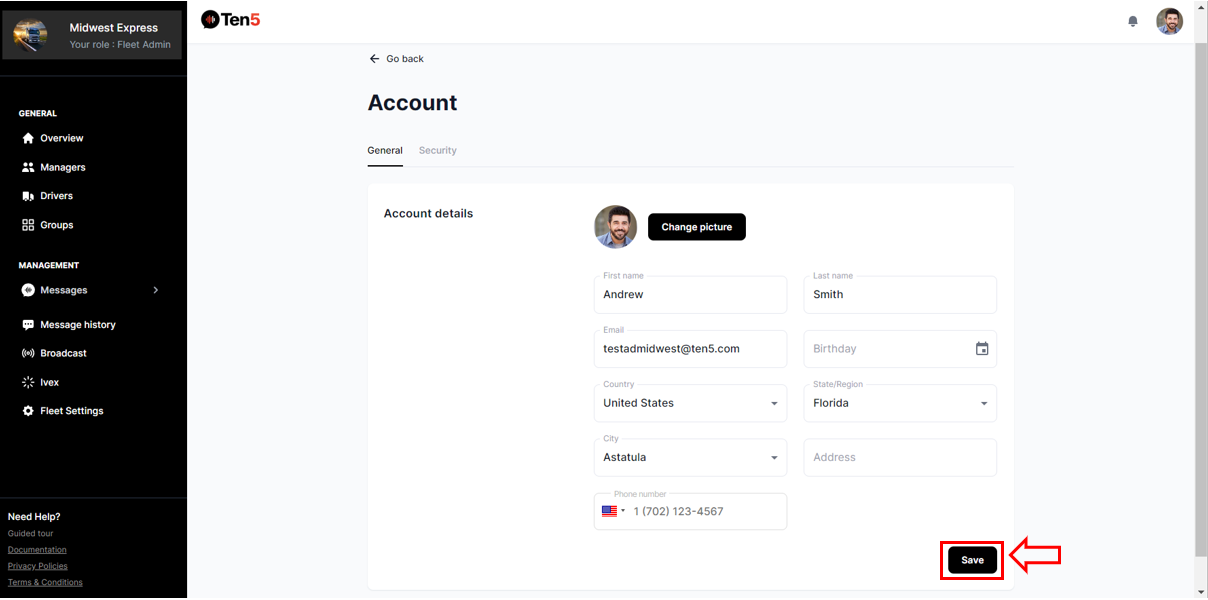Open the user avatar in top bar
The image size is (1208, 600).
(1169, 21)
